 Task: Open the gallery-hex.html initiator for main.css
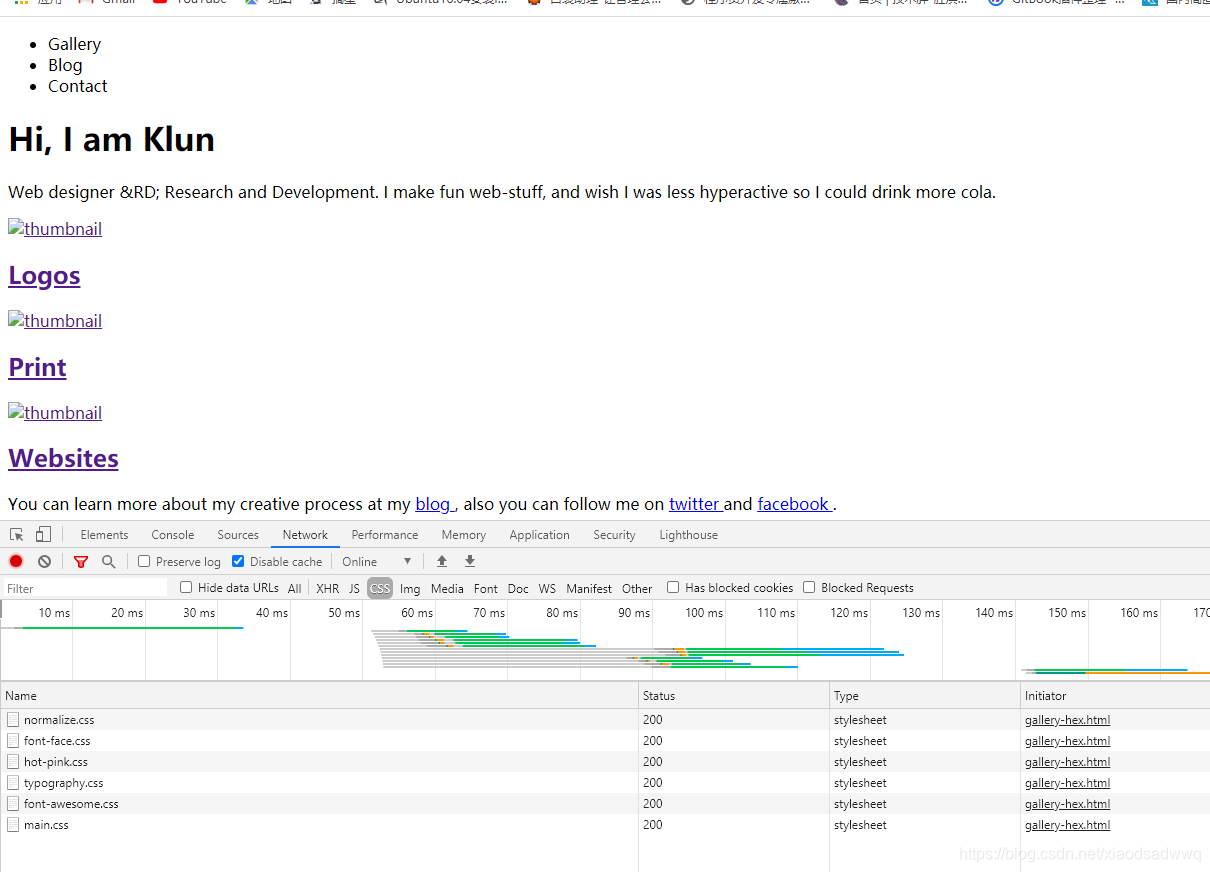click(1067, 824)
